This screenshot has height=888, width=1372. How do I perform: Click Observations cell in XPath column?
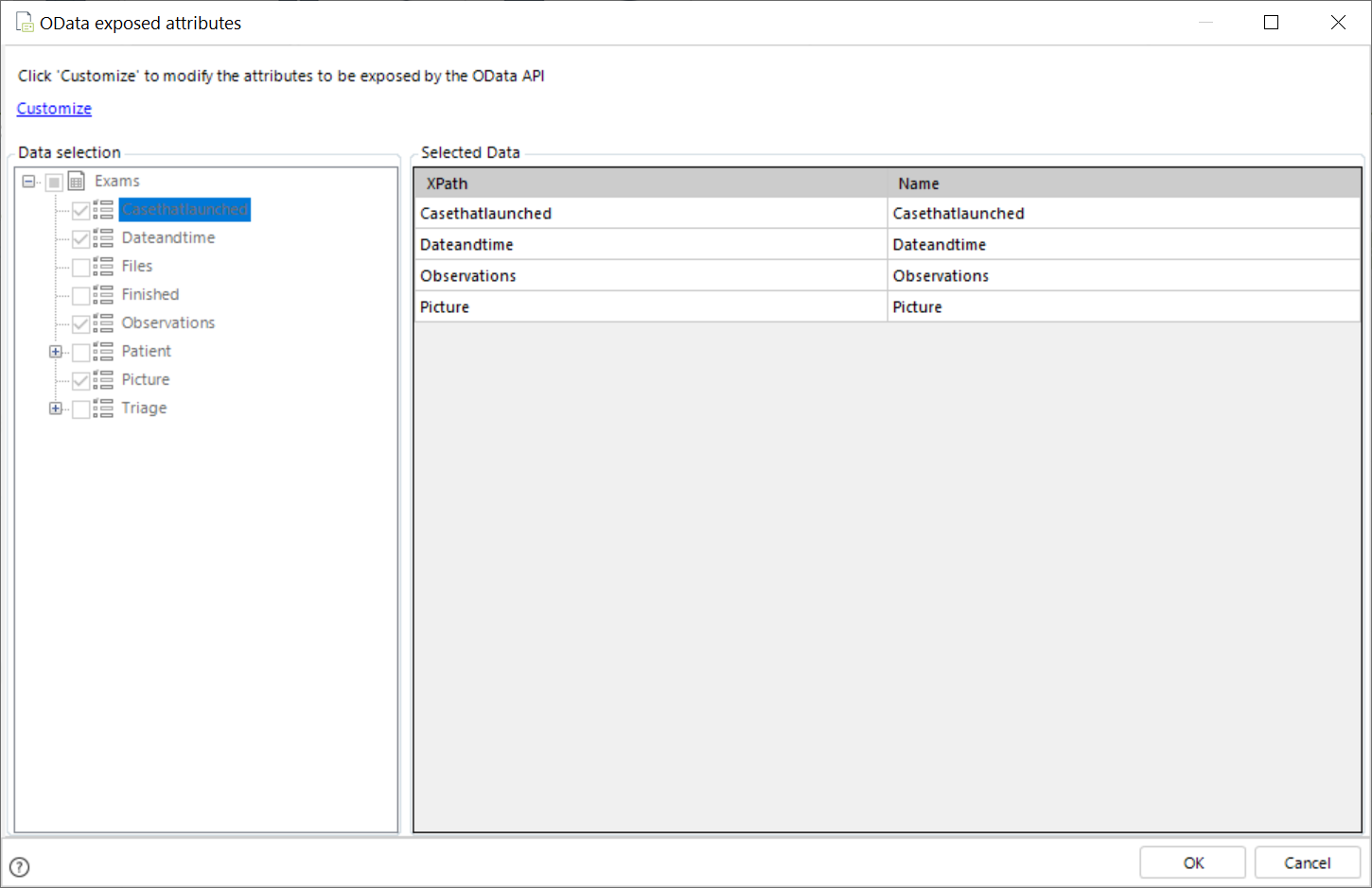651,276
